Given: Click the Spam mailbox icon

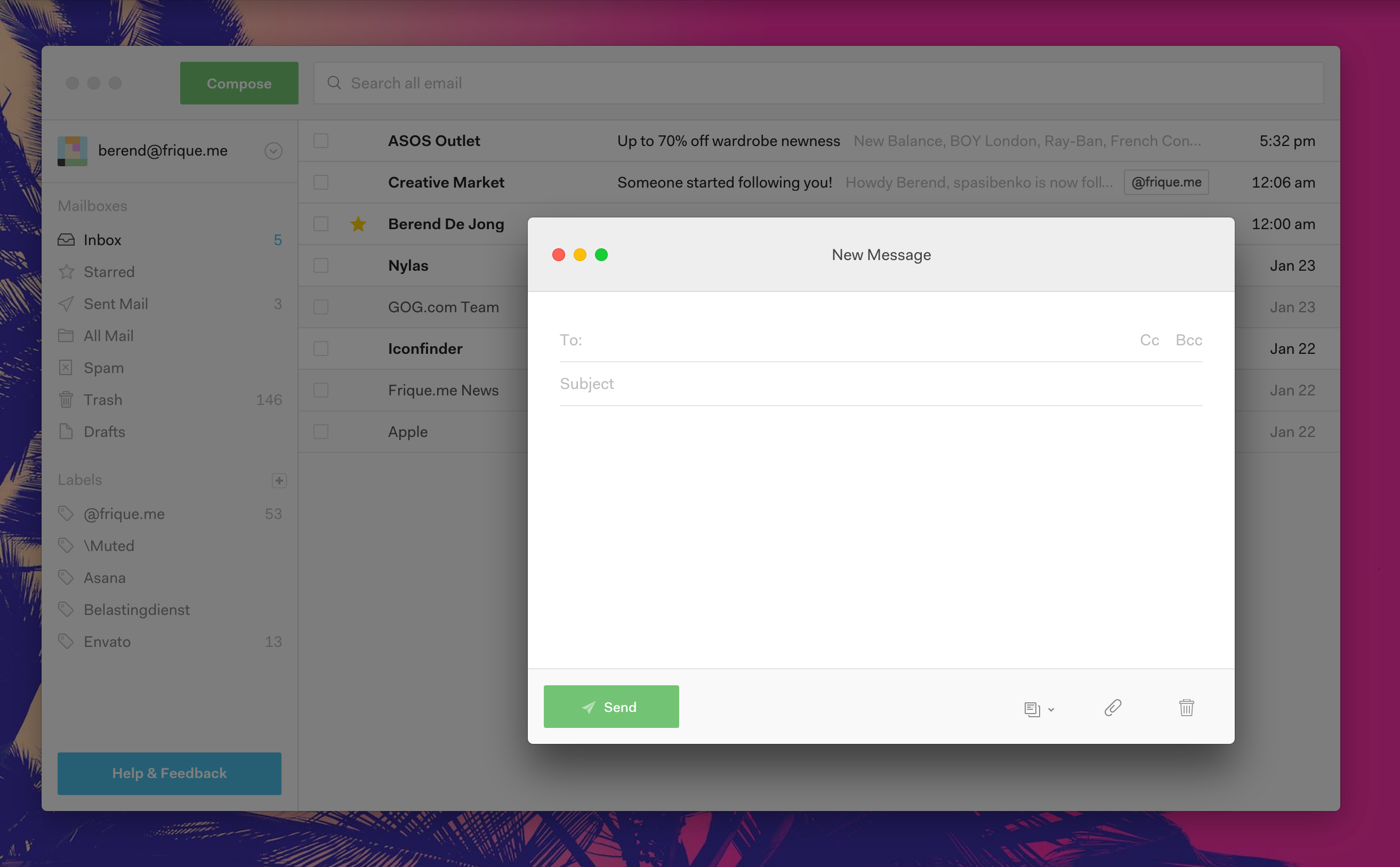Looking at the screenshot, I should click(x=66, y=368).
